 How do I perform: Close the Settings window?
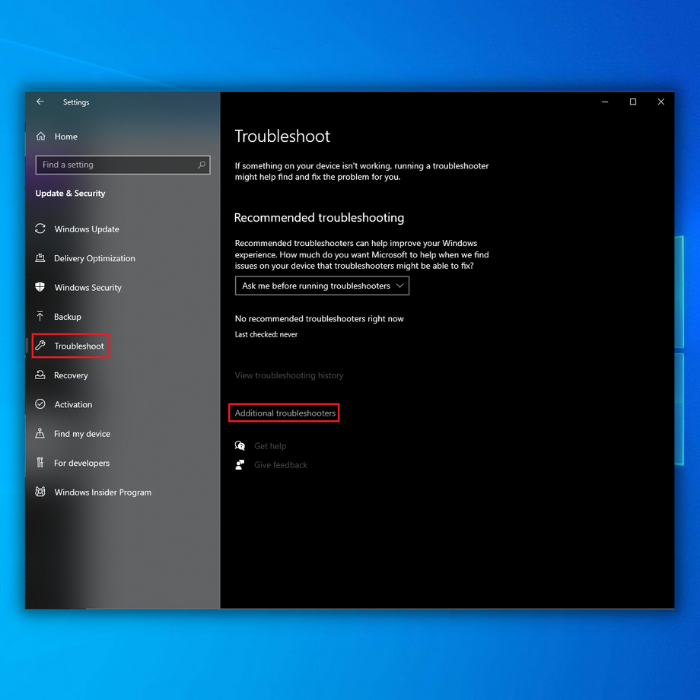(x=661, y=102)
